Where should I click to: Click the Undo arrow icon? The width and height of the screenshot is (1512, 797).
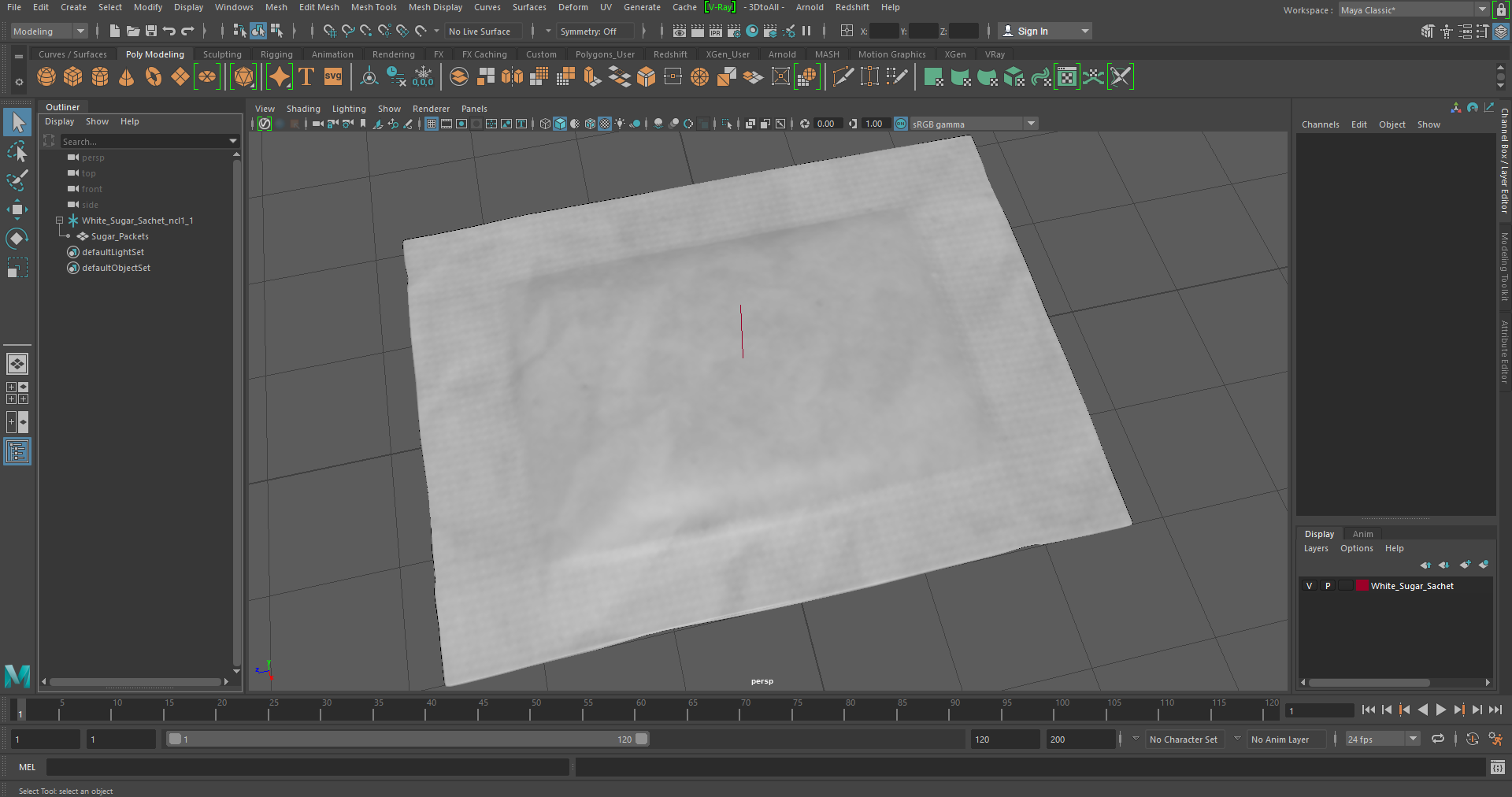[x=169, y=31]
